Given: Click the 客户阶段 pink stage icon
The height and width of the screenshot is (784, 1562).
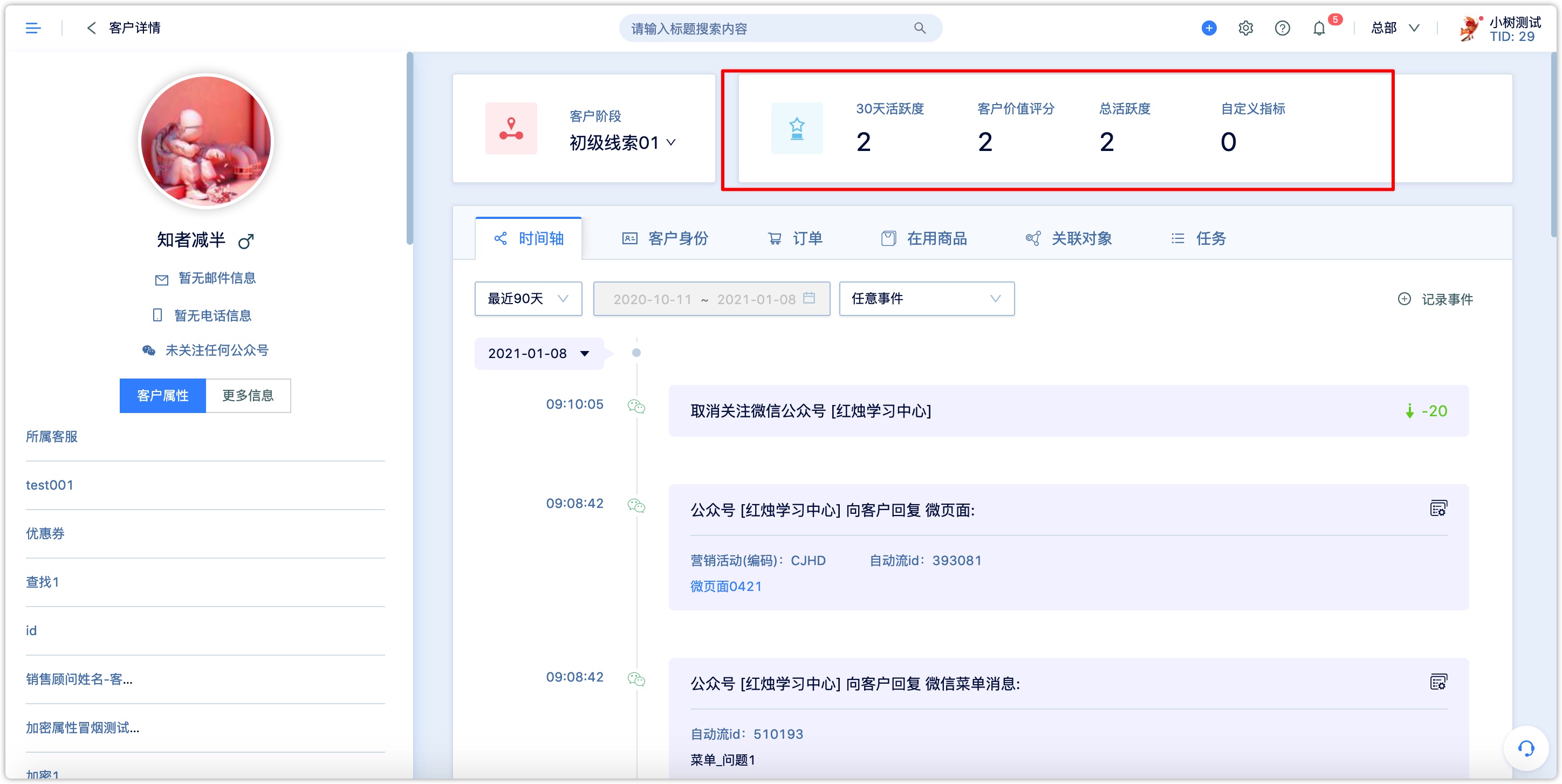Looking at the screenshot, I should (x=511, y=128).
